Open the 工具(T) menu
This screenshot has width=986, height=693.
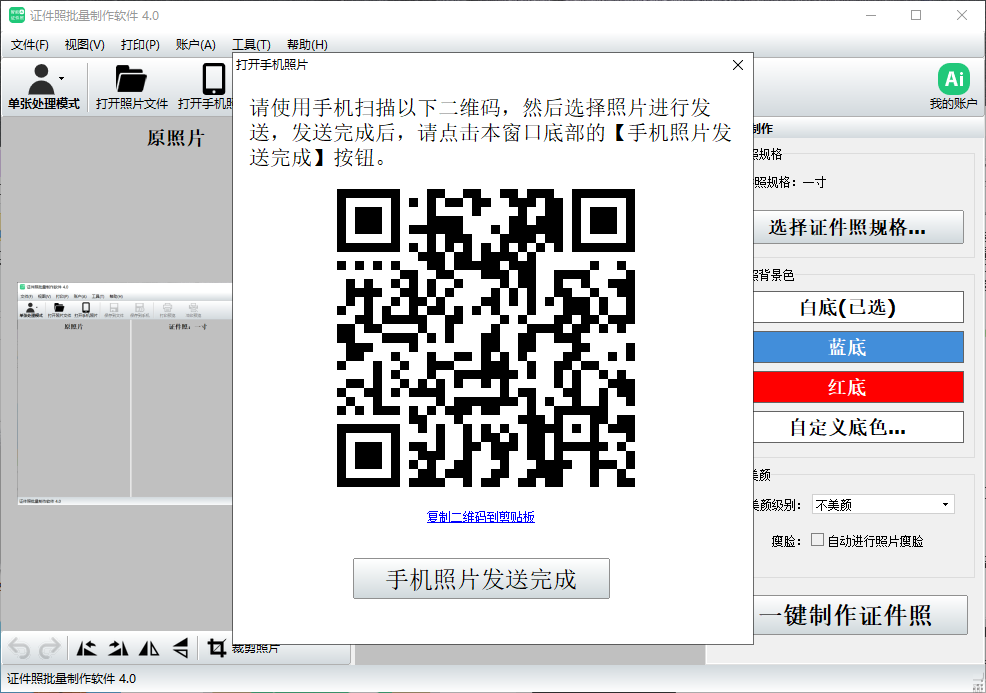[x=252, y=45]
